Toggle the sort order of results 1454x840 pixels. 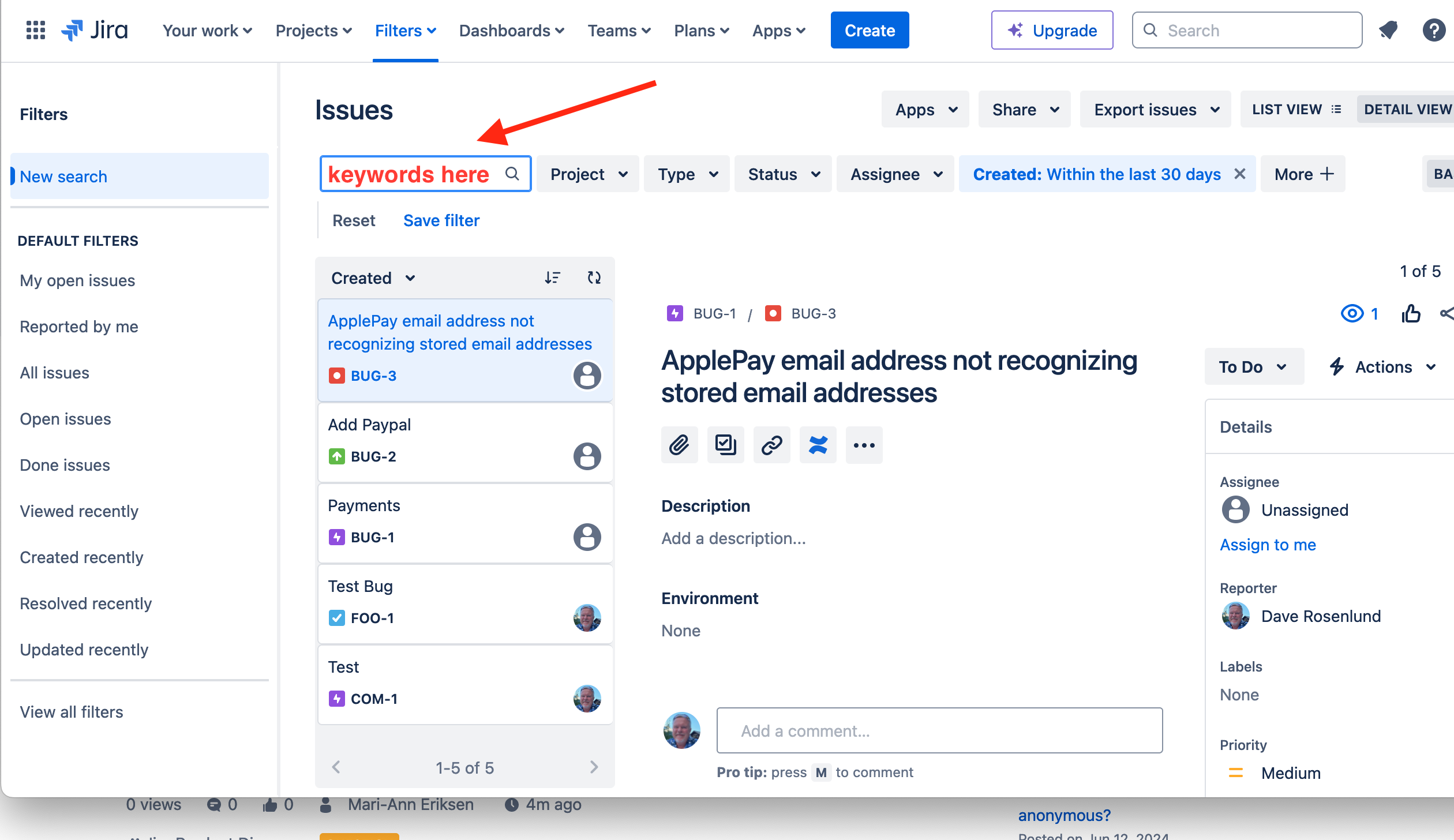552,277
